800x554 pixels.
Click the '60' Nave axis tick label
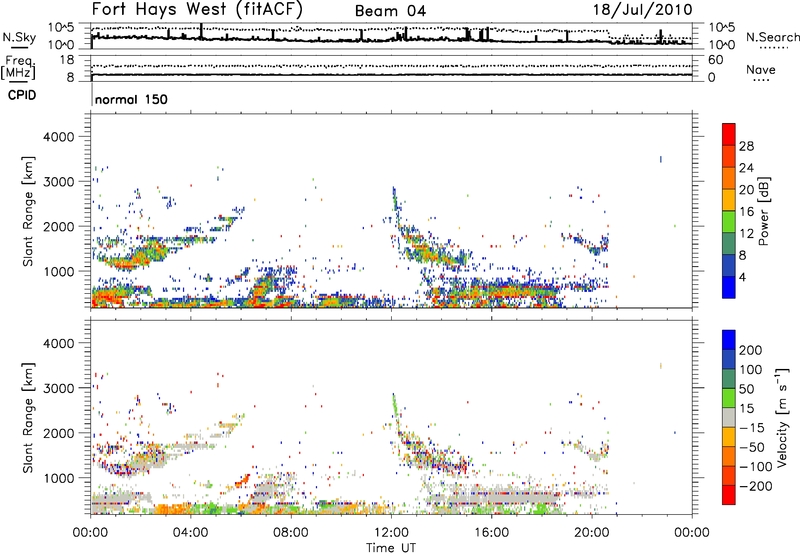click(715, 60)
